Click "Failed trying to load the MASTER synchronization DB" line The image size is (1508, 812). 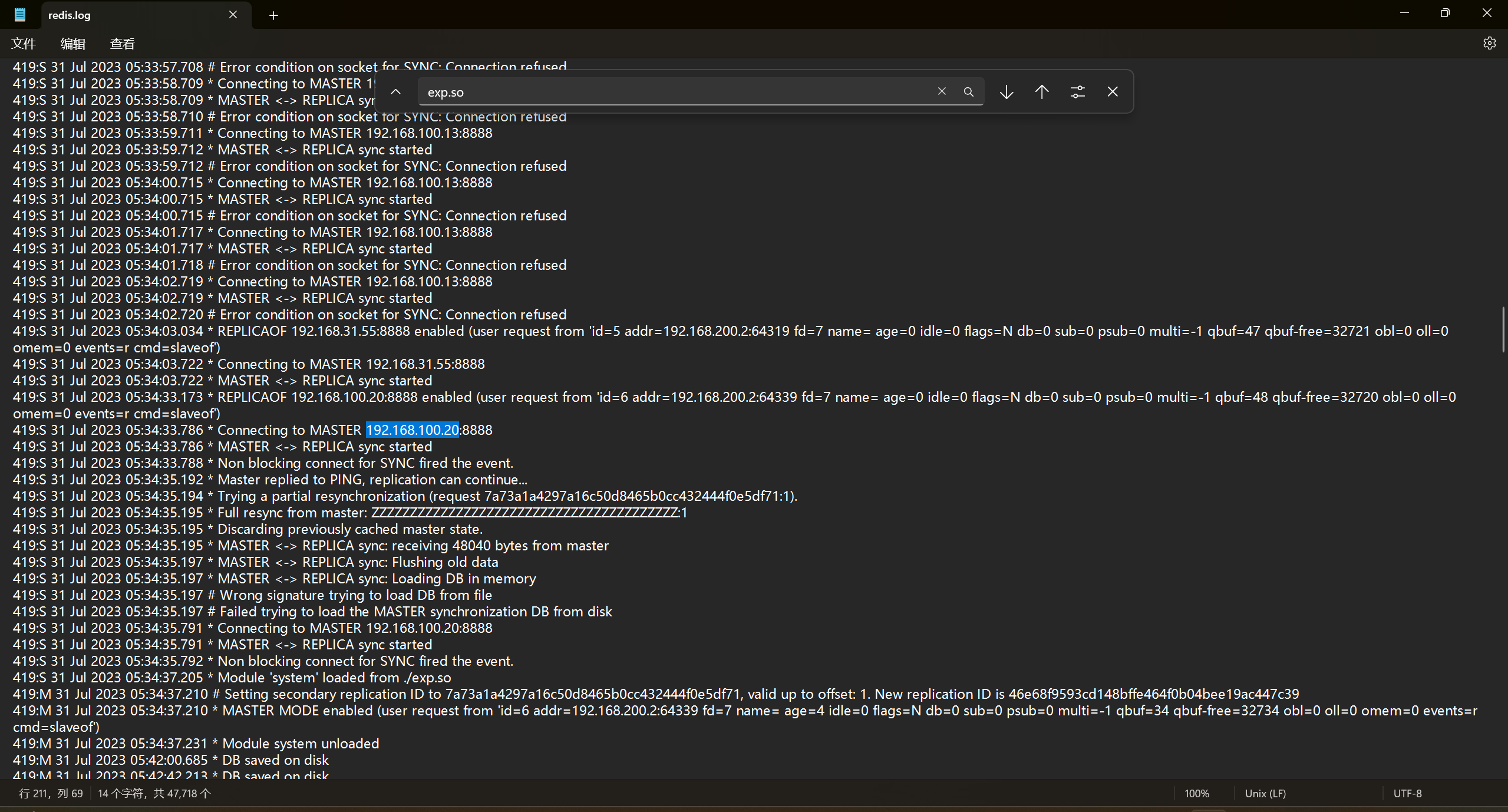click(x=312, y=612)
